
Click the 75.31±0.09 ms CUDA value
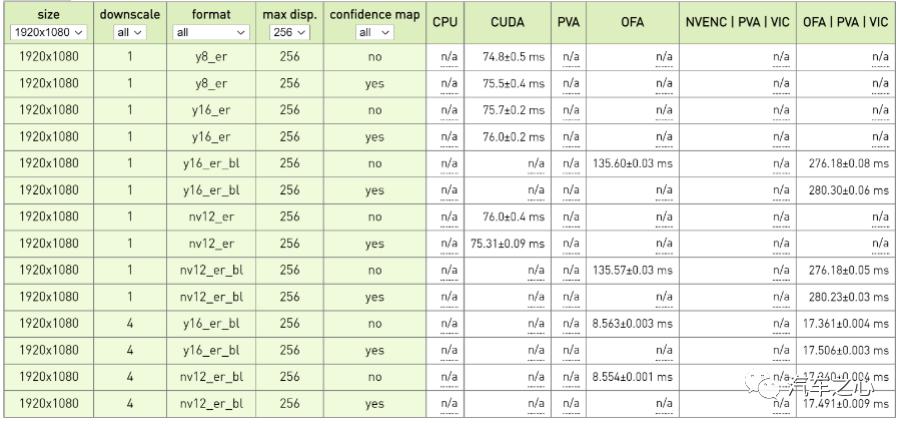point(507,243)
